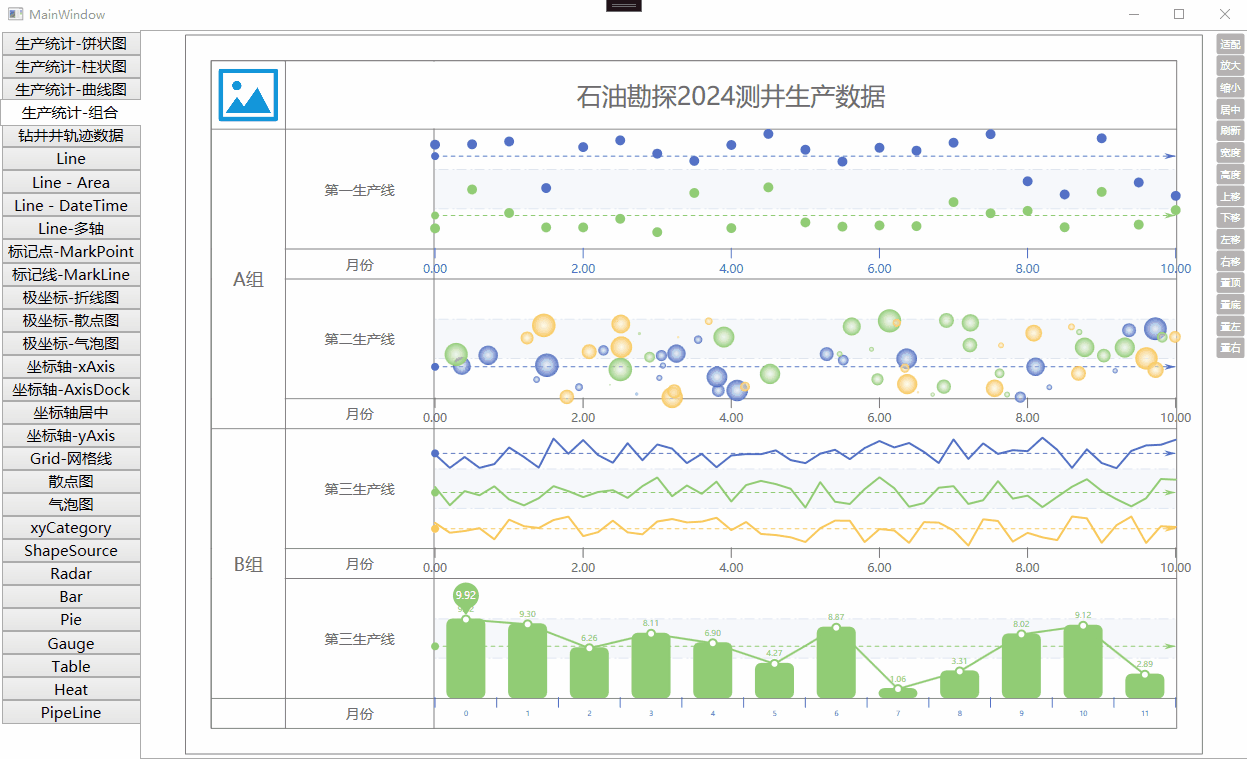This screenshot has height=759, width=1247.
Task: Show the 气泡图 example
Action: (x=71, y=504)
